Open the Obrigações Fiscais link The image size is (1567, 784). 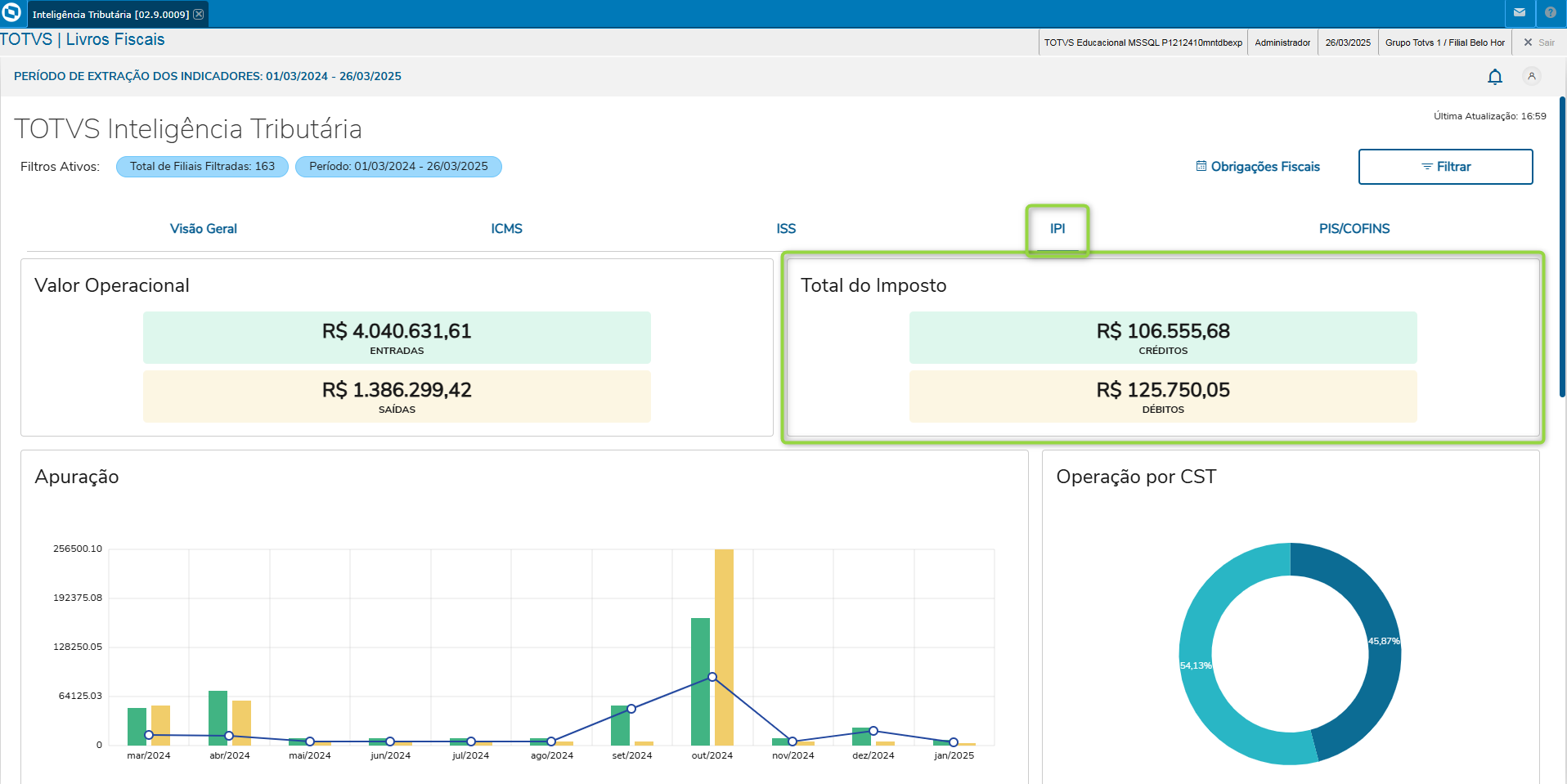tap(1258, 167)
